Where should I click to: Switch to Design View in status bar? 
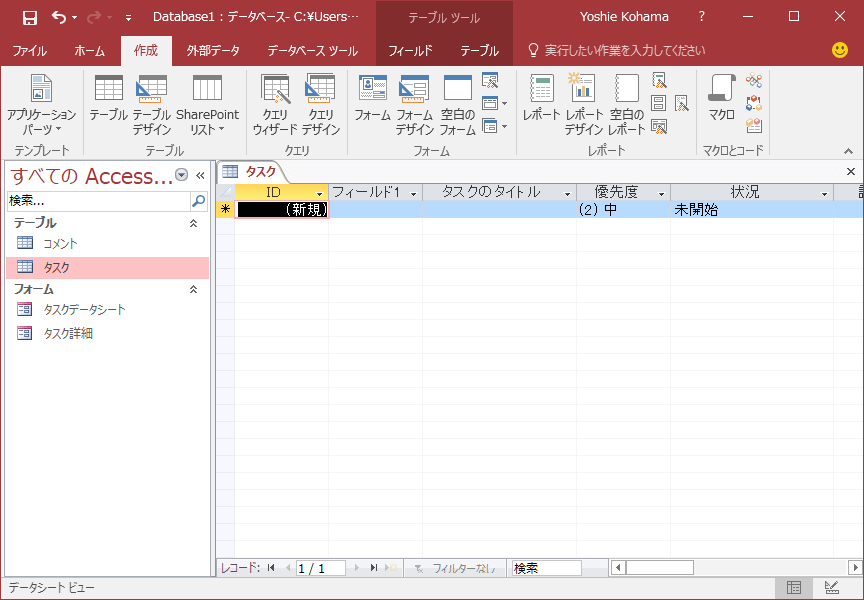coord(831,588)
